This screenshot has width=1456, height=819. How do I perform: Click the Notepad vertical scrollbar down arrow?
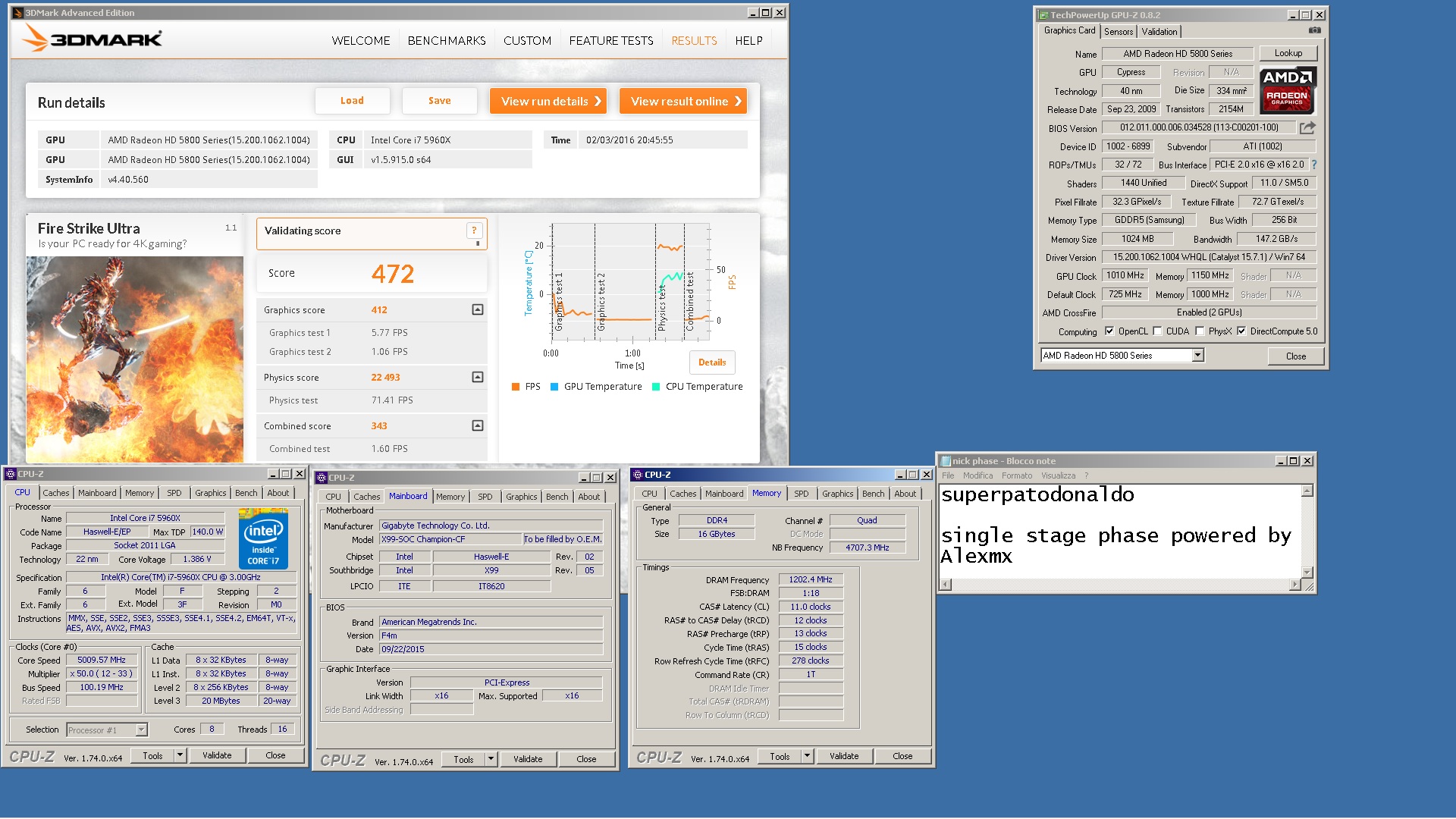1307,573
